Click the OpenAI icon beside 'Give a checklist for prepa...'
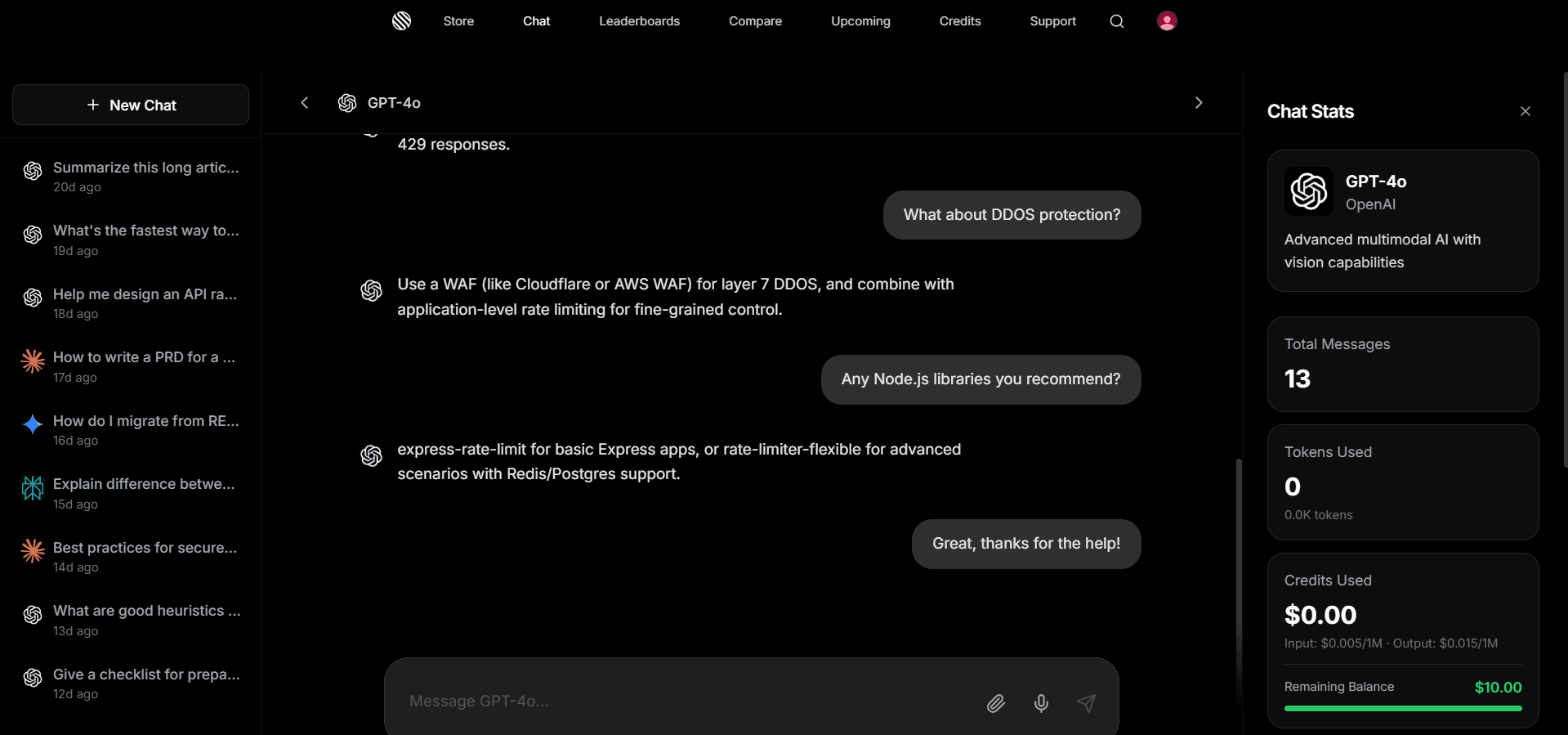The width and height of the screenshot is (1568, 735). click(33, 678)
